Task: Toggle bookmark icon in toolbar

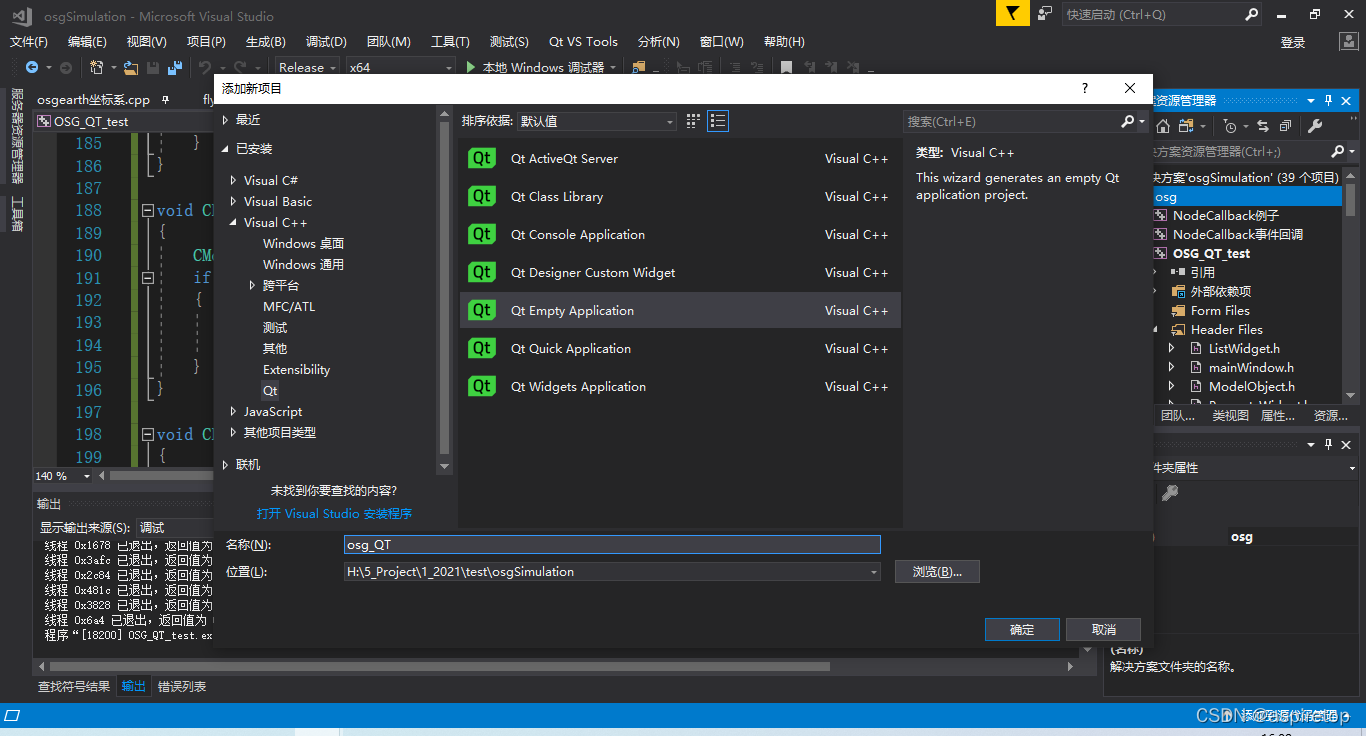Action: (x=786, y=67)
